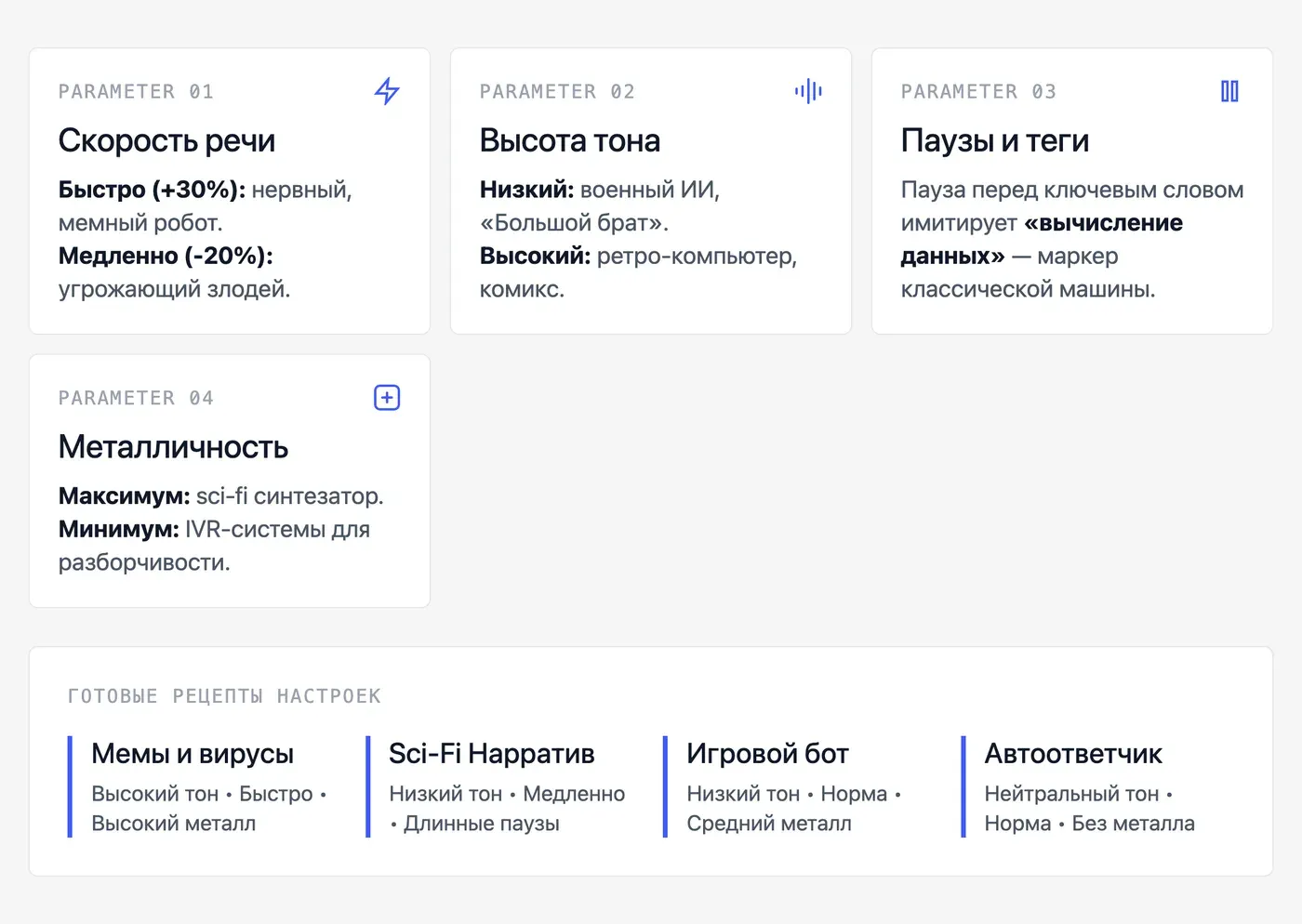Click the 'PARAMETER 01' label

click(x=136, y=92)
